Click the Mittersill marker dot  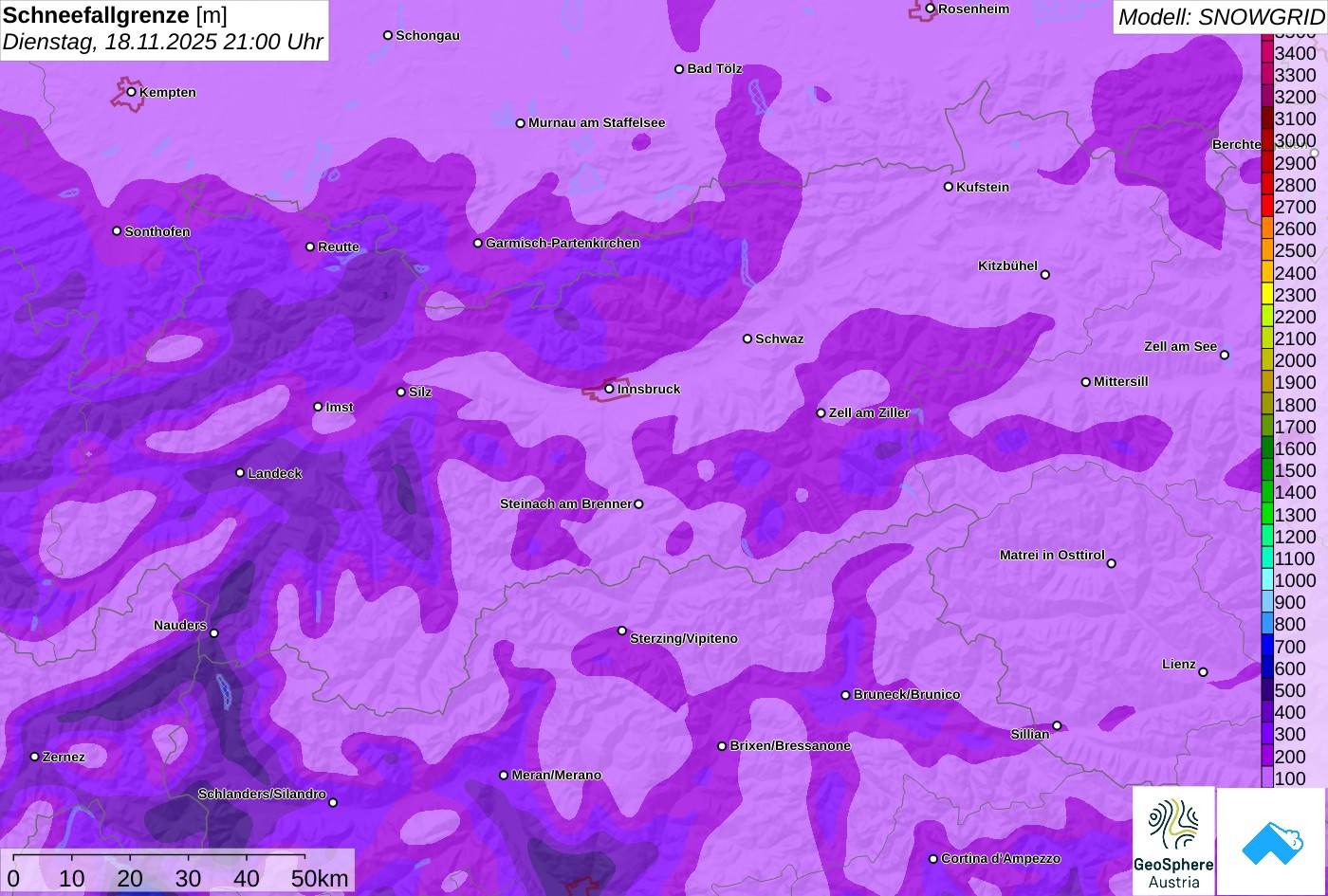[x=1086, y=382]
